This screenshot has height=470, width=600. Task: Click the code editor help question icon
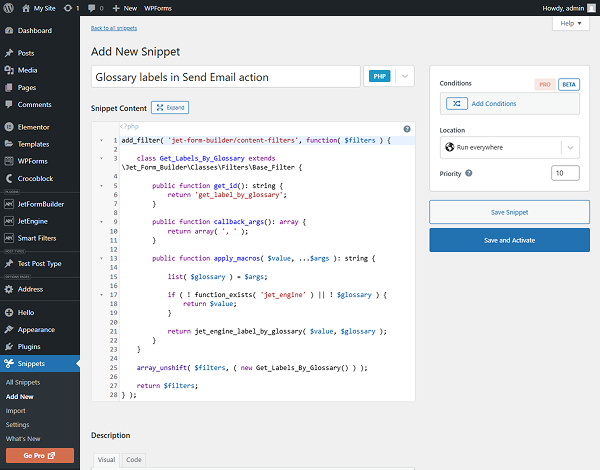point(407,129)
